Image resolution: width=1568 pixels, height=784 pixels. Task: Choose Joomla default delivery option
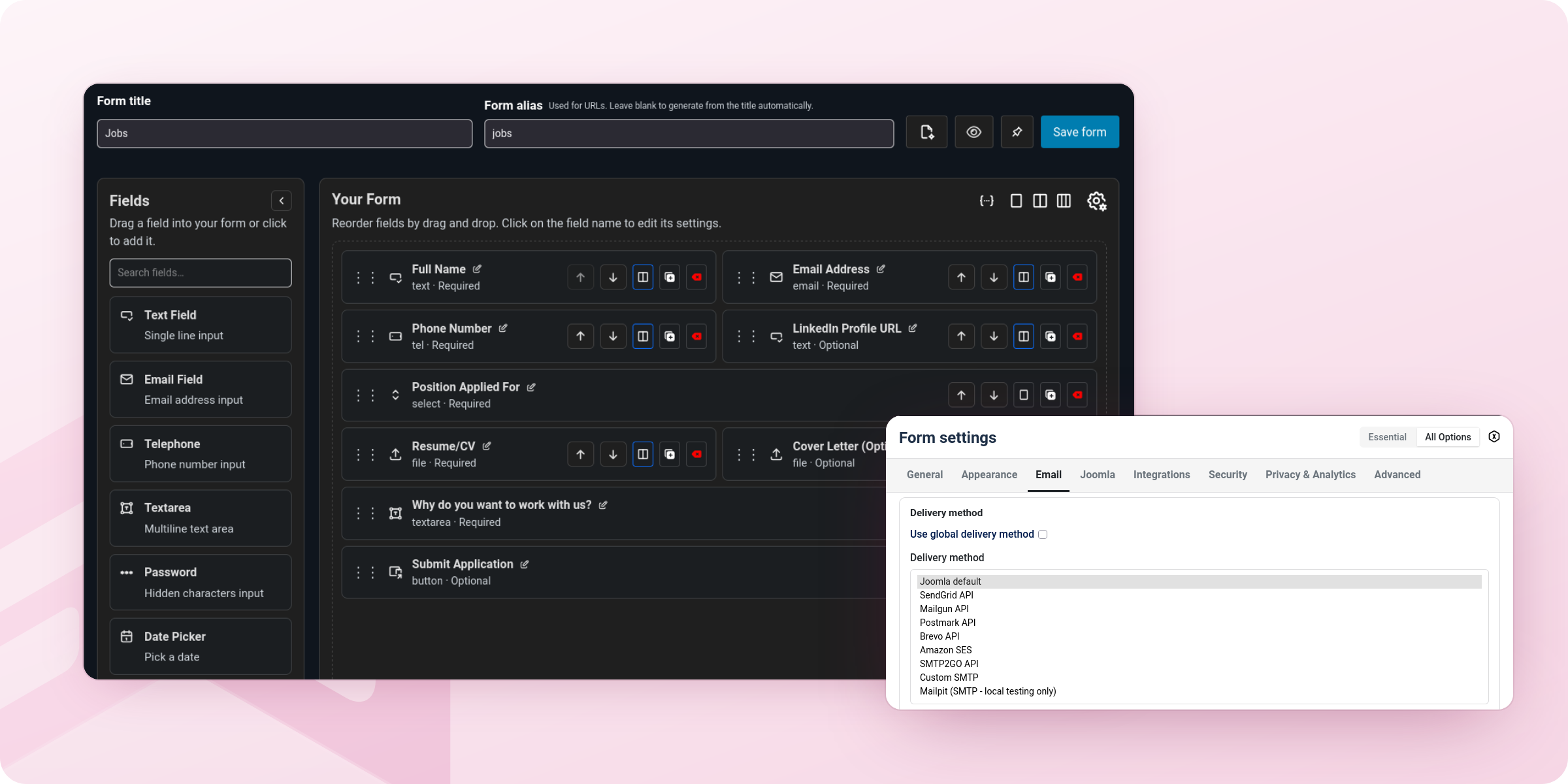pos(1199,581)
